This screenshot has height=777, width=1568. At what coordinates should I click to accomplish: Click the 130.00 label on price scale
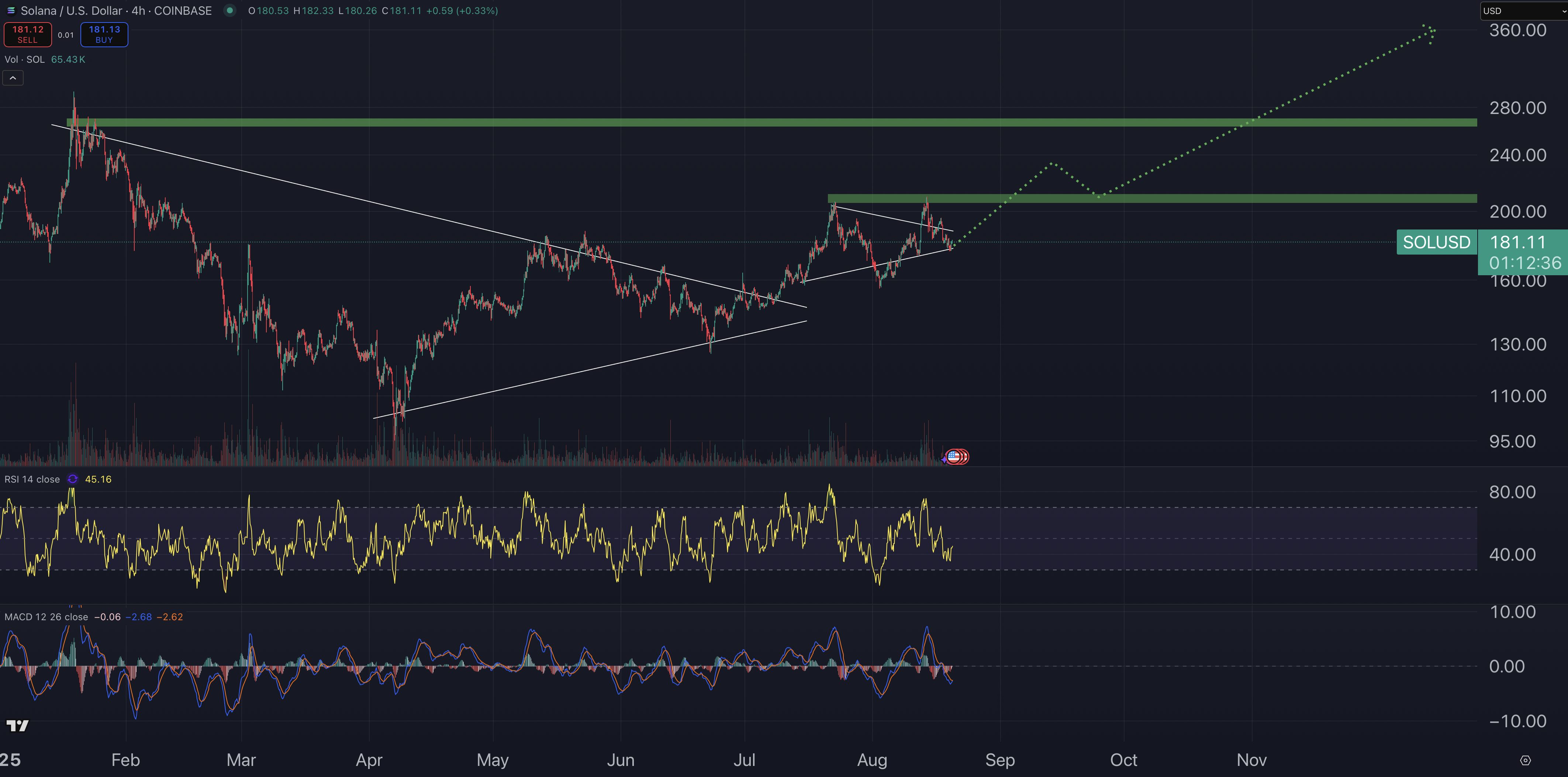[1517, 345]
